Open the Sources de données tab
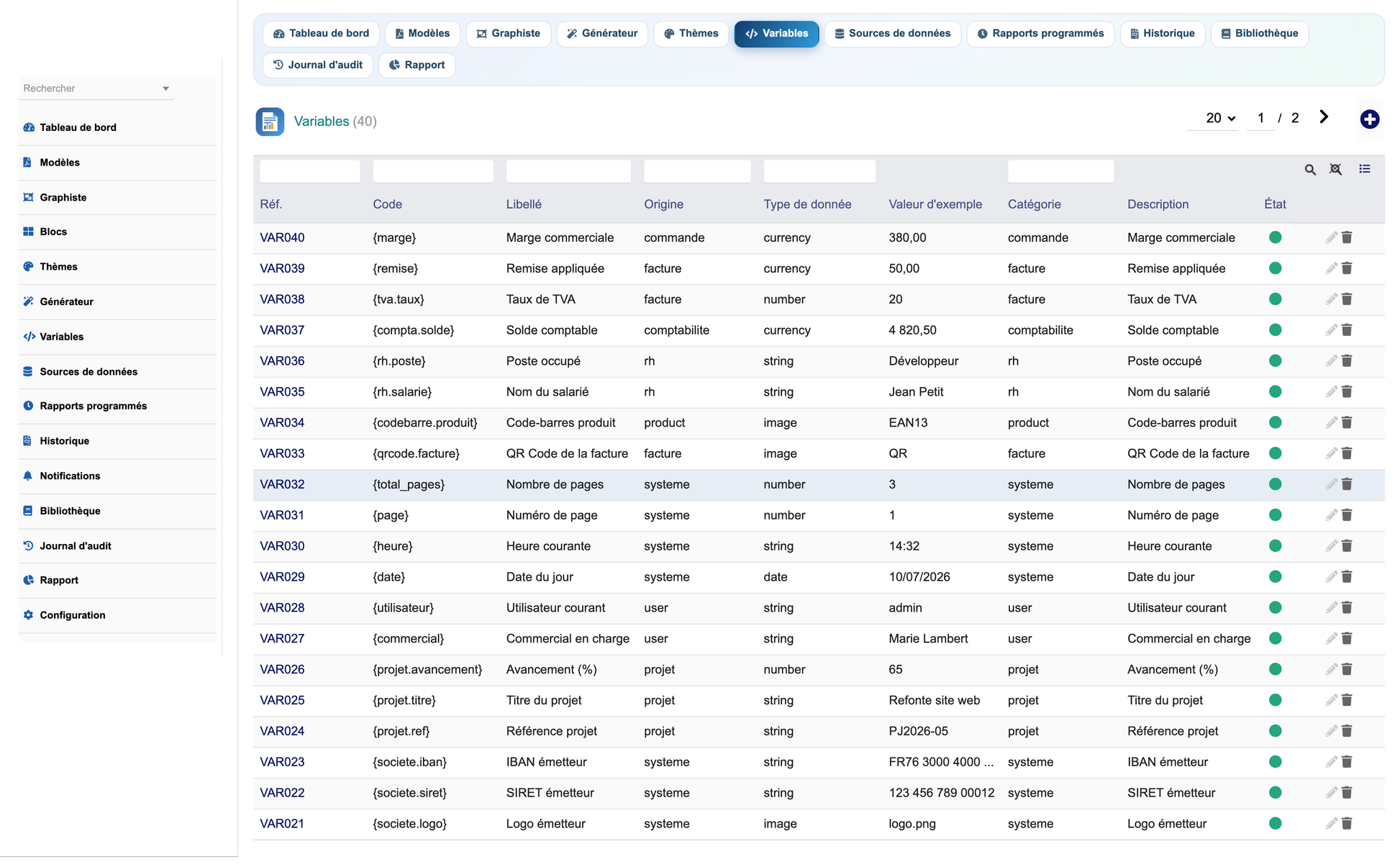This screenshot has height=867, width=1400. [x=892, y=34]
